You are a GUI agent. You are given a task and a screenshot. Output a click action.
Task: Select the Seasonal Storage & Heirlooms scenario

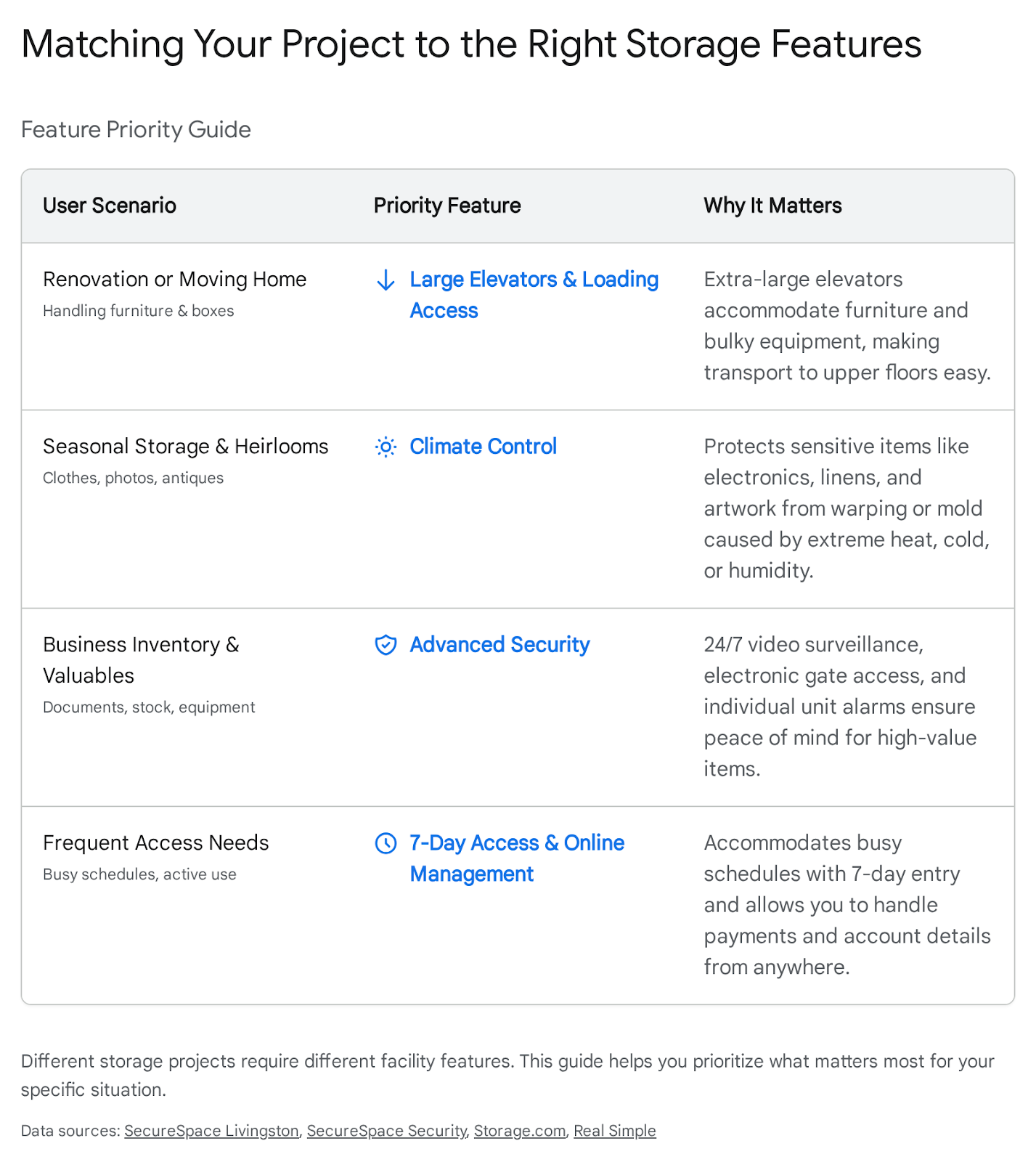pos(185,447)
